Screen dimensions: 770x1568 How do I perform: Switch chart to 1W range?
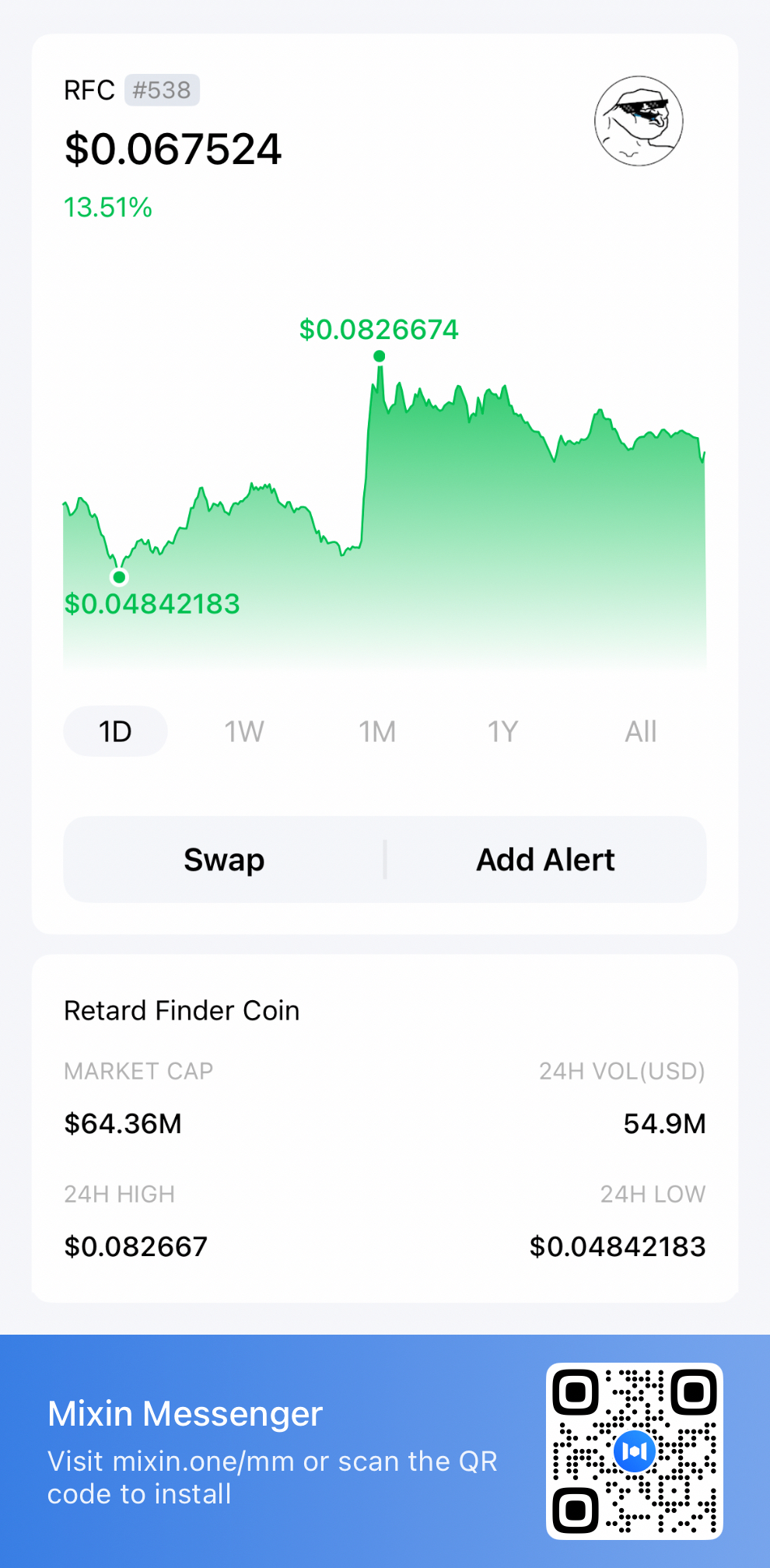pyautogui.click(x=244, y=731)
